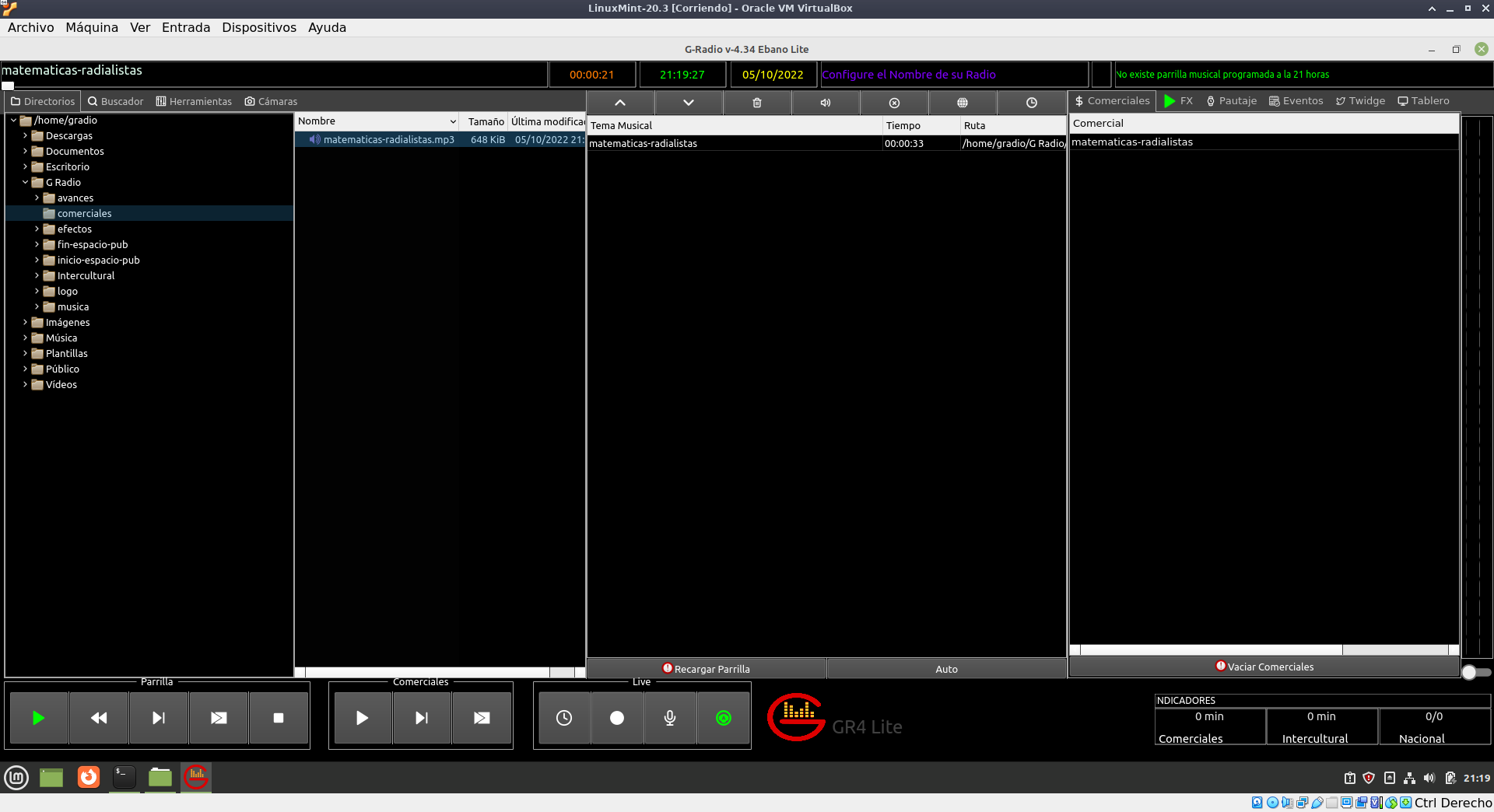Click the Auto button

(947, 669)
